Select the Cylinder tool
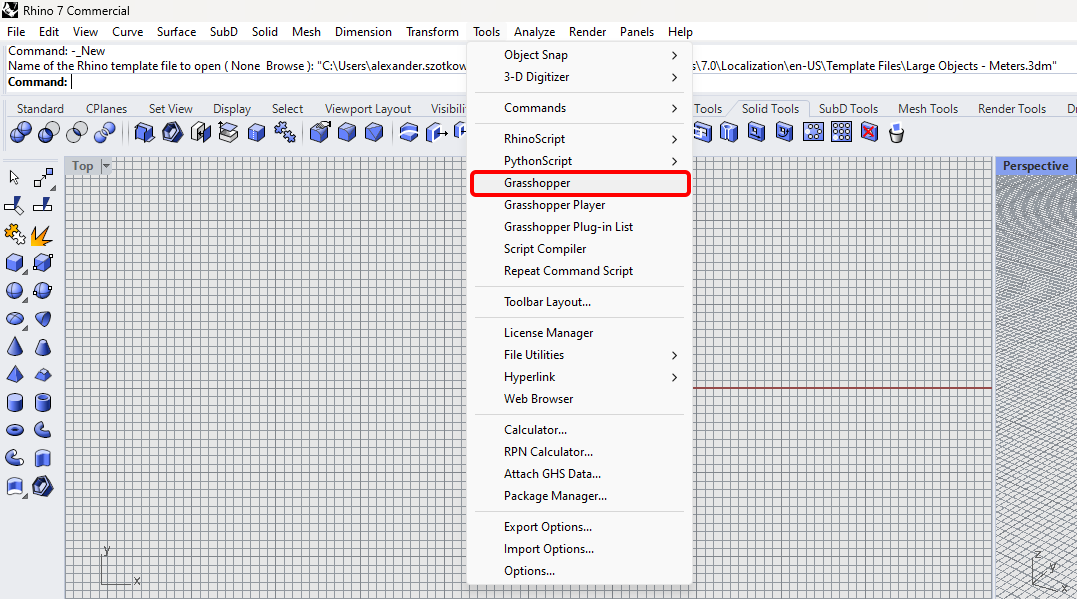1077x599 pixels. pyautogui.click(x=14, y=403)
